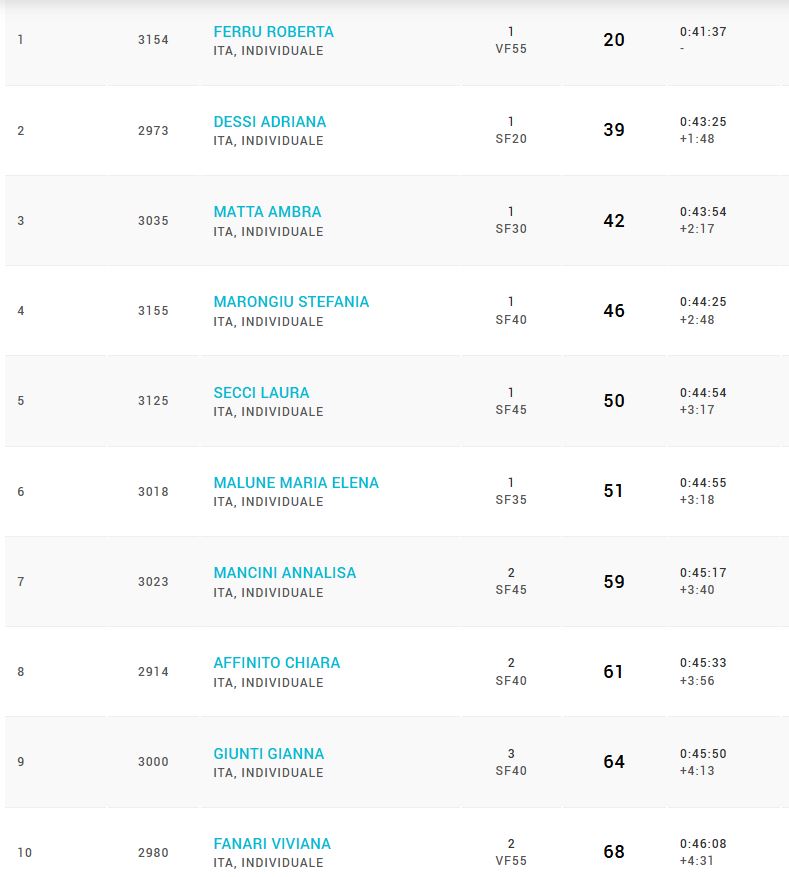Open DESSI ADRIANA athlete link
Image resolution: width=789 pixels, height=877 pixels.
pos(270,122)
